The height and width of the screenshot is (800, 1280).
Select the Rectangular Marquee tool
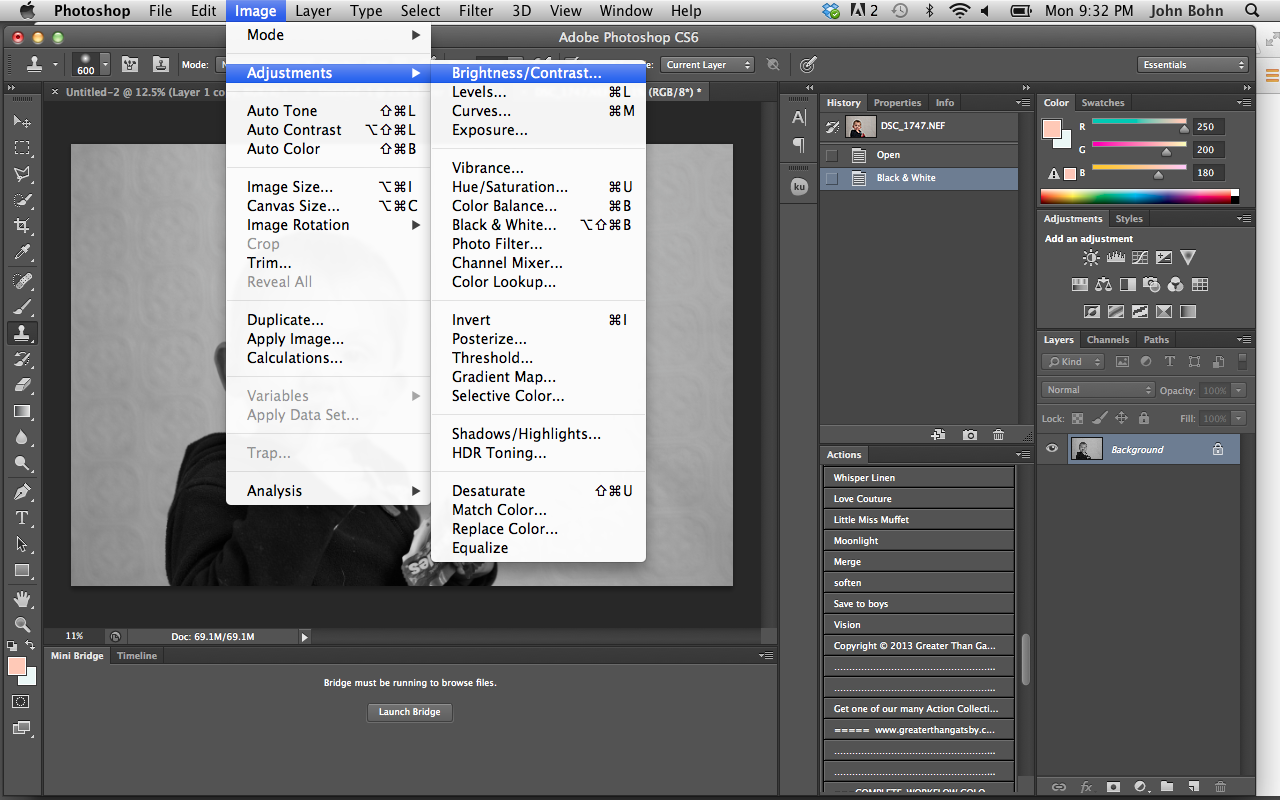point(22,147)
